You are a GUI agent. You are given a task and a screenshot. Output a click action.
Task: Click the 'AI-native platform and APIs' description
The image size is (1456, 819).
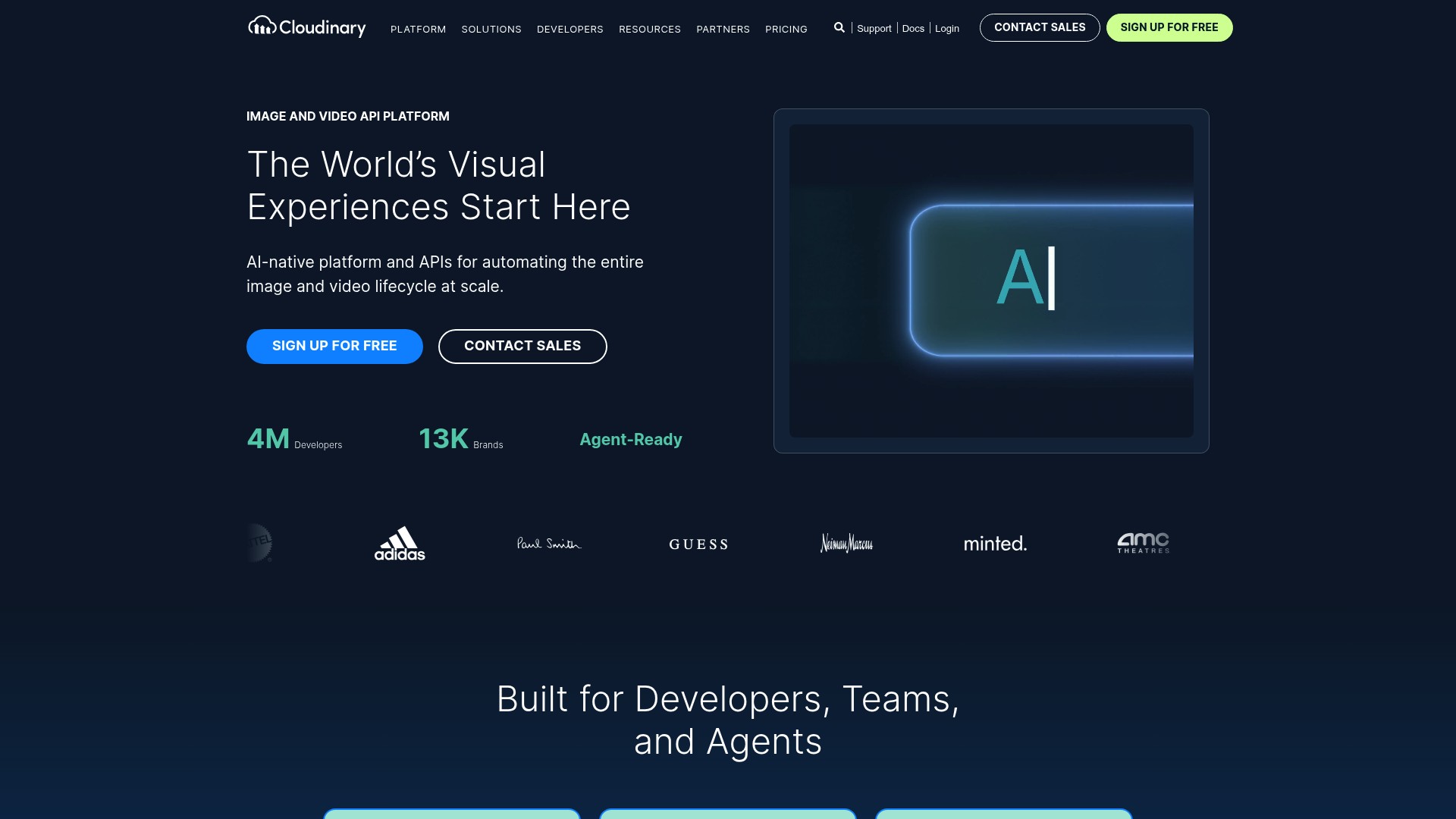(x=445, y=274)
